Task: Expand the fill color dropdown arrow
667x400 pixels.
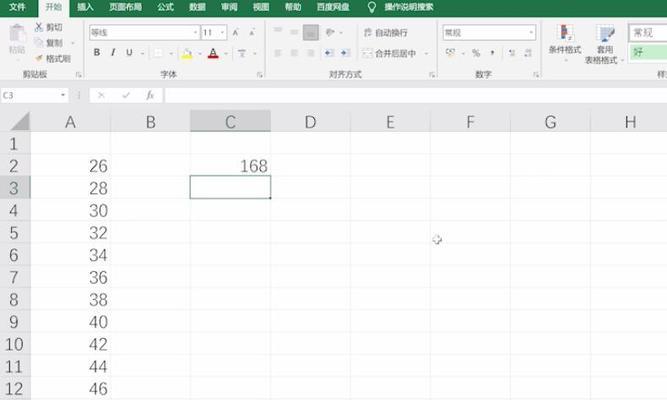Action: click(200, 54)
